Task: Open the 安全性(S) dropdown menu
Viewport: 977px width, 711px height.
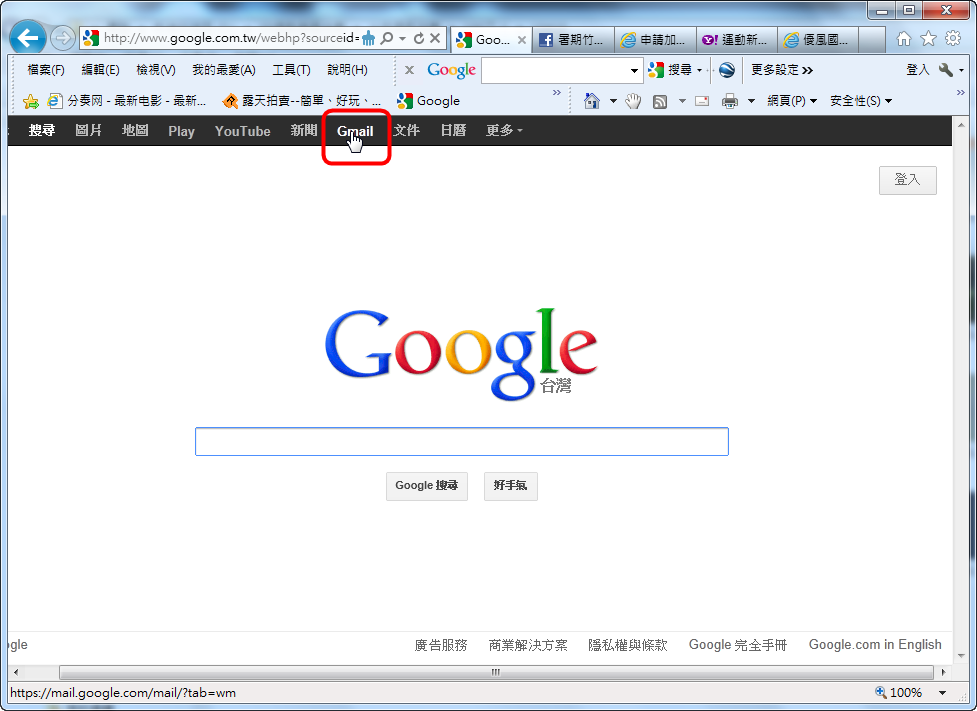Action: (861, 101)
